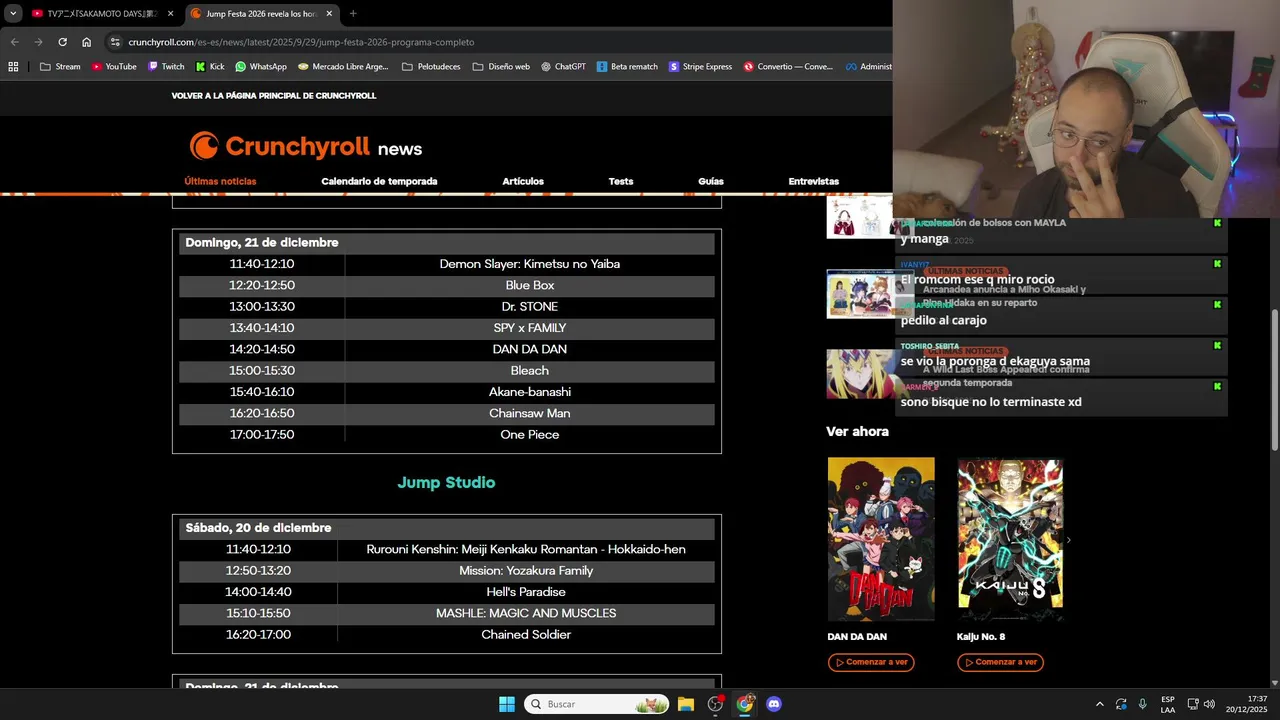Open the Twitch bookmark
This screenshot has width=1280, height=720.
166,67
